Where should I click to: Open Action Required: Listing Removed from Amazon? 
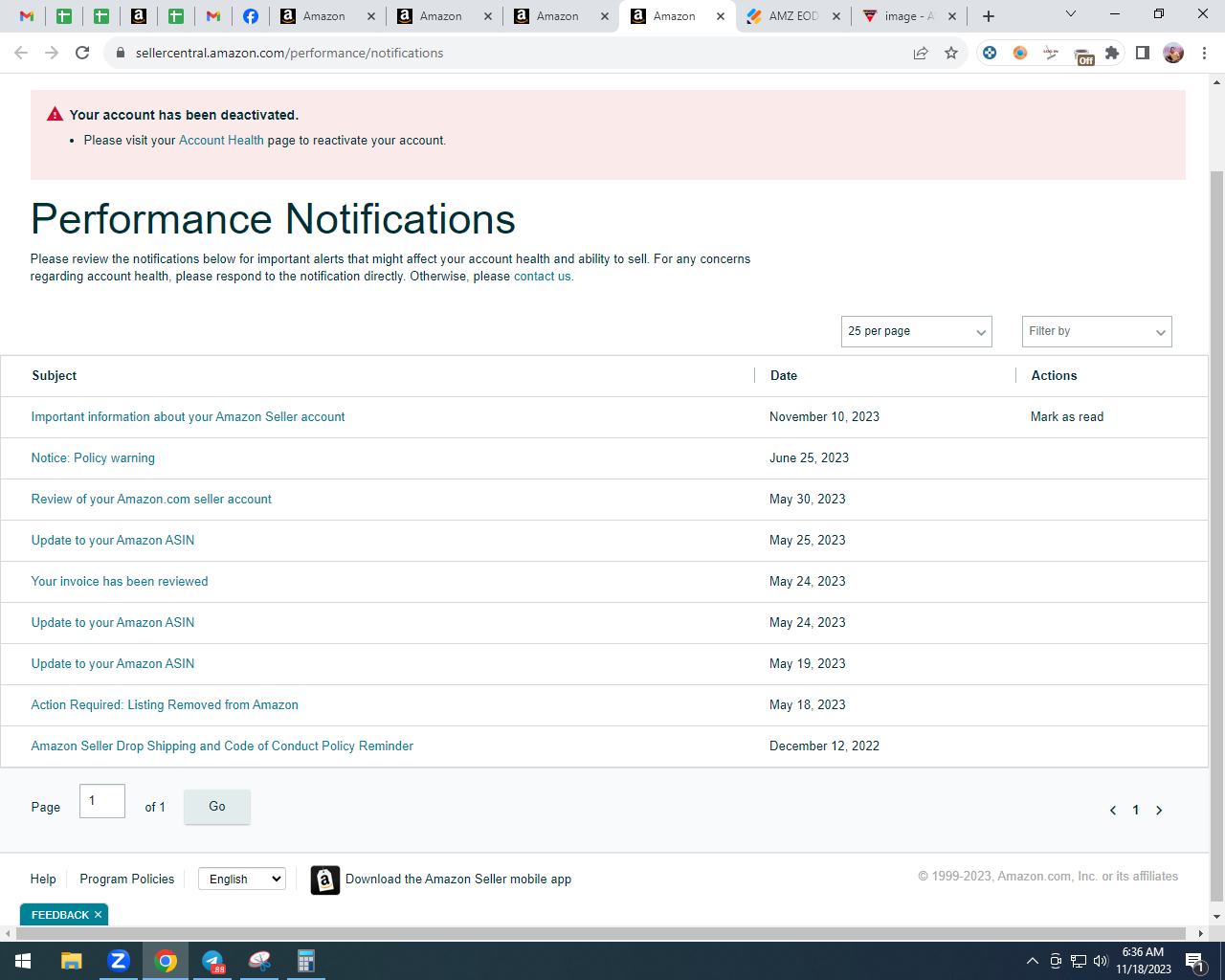point(165,705)
